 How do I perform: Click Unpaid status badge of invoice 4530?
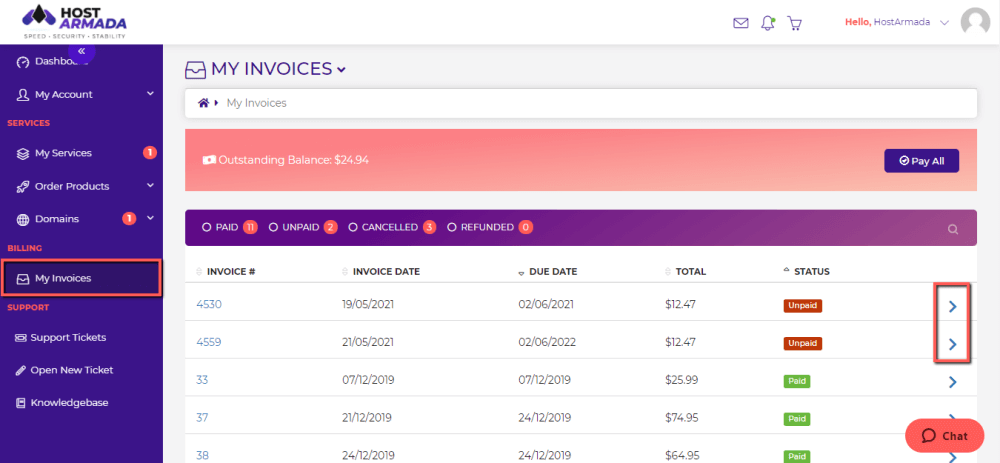coord(803,306)
